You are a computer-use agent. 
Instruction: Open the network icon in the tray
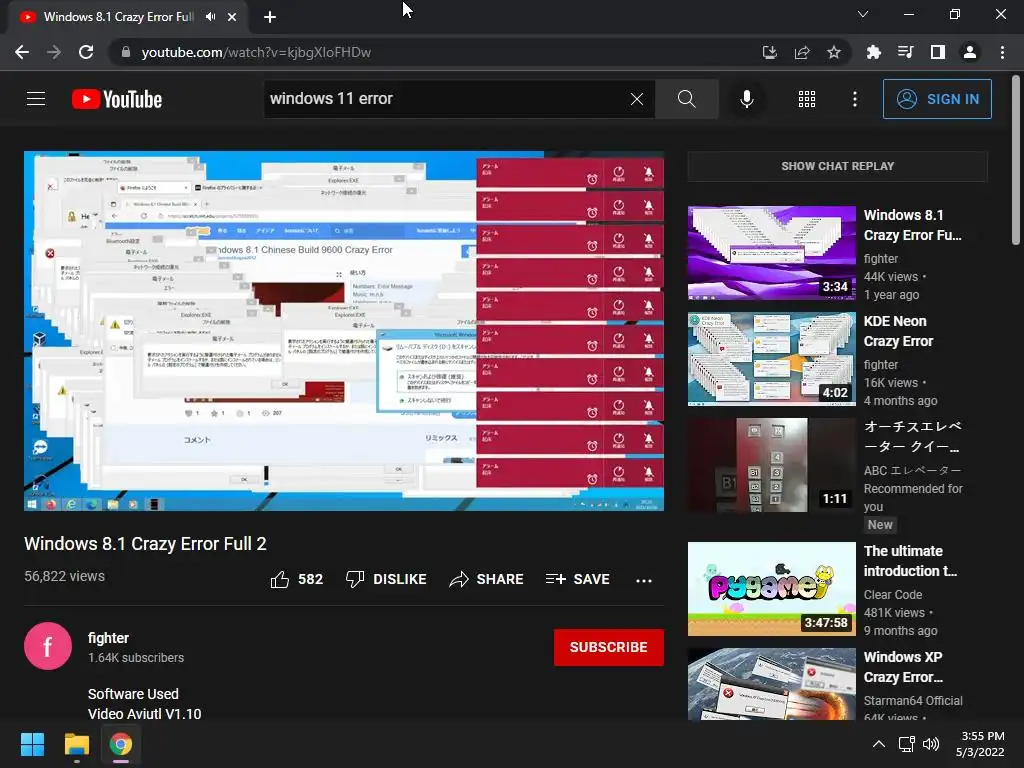[906, 744]
